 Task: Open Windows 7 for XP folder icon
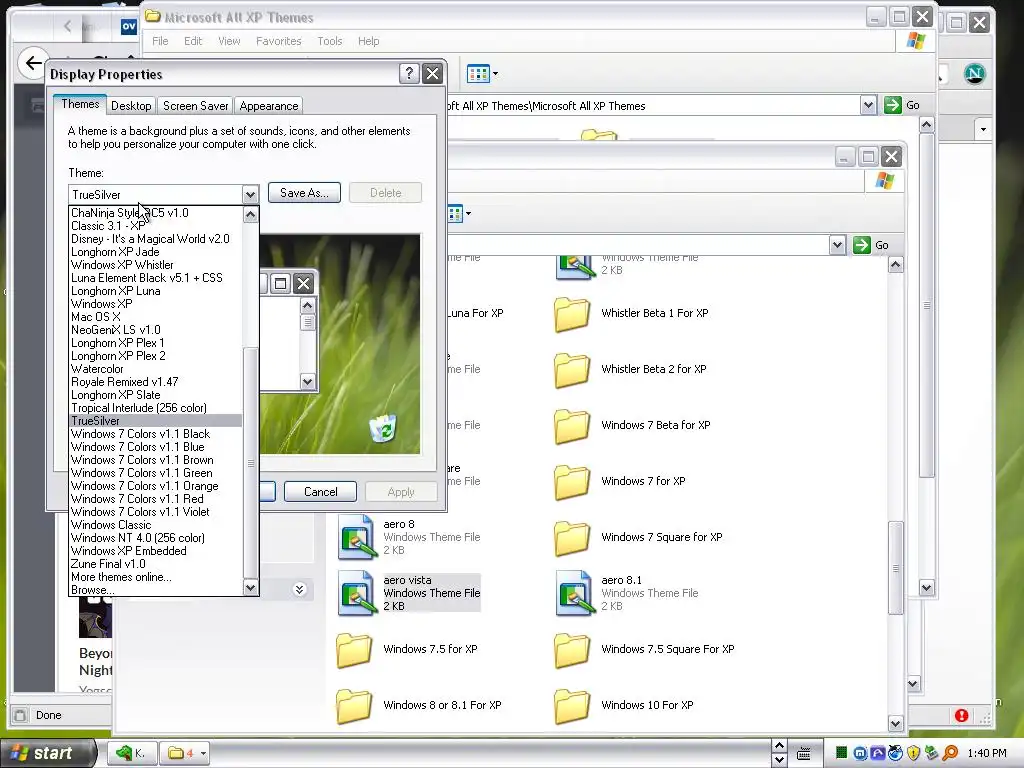tap(572, 483)
